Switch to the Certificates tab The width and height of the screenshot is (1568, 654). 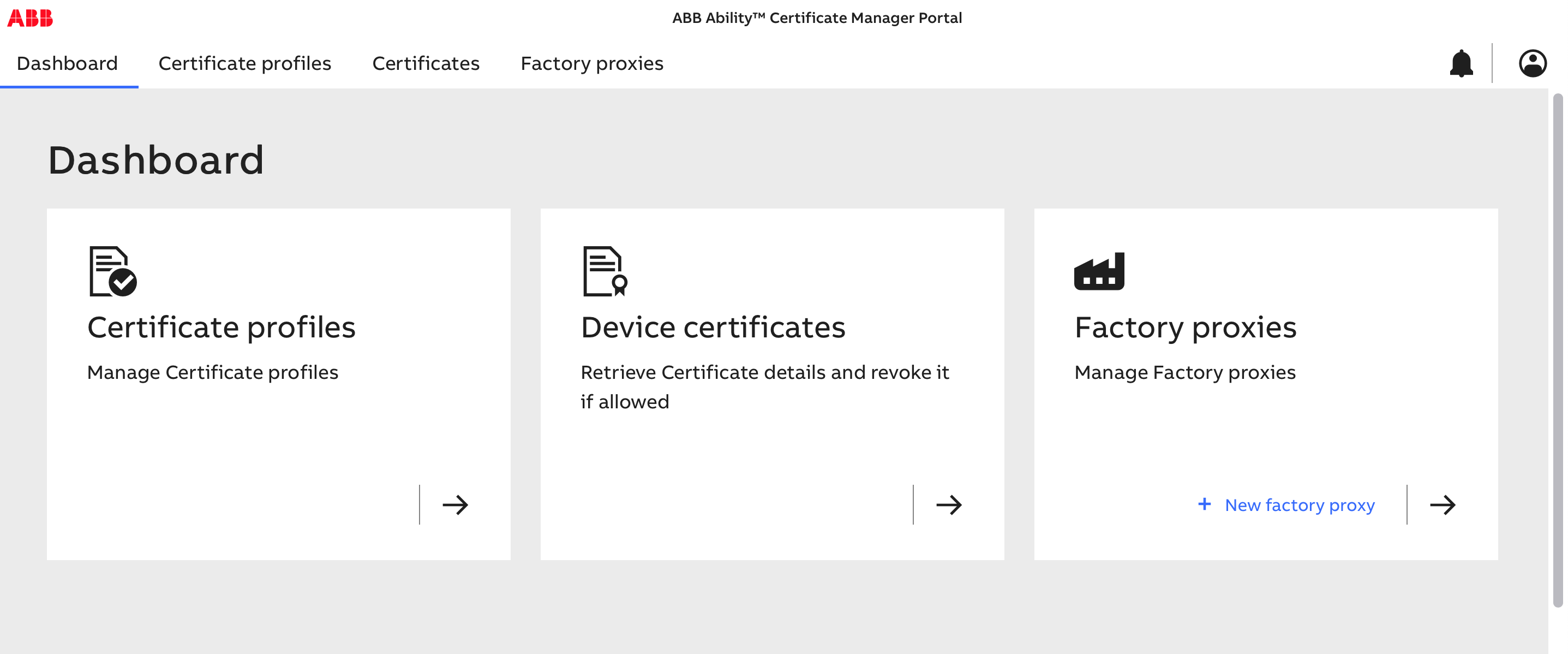(426, 63)
